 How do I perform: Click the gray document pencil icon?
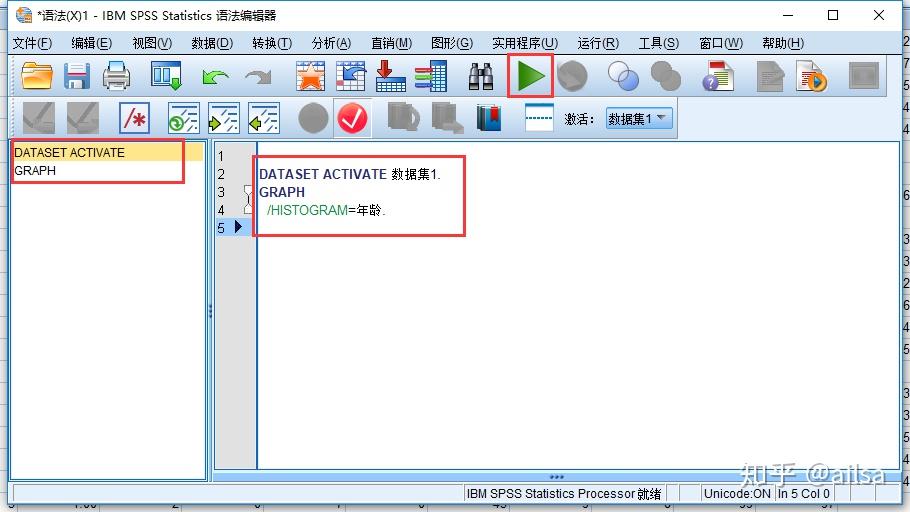(x=770, y=76)
